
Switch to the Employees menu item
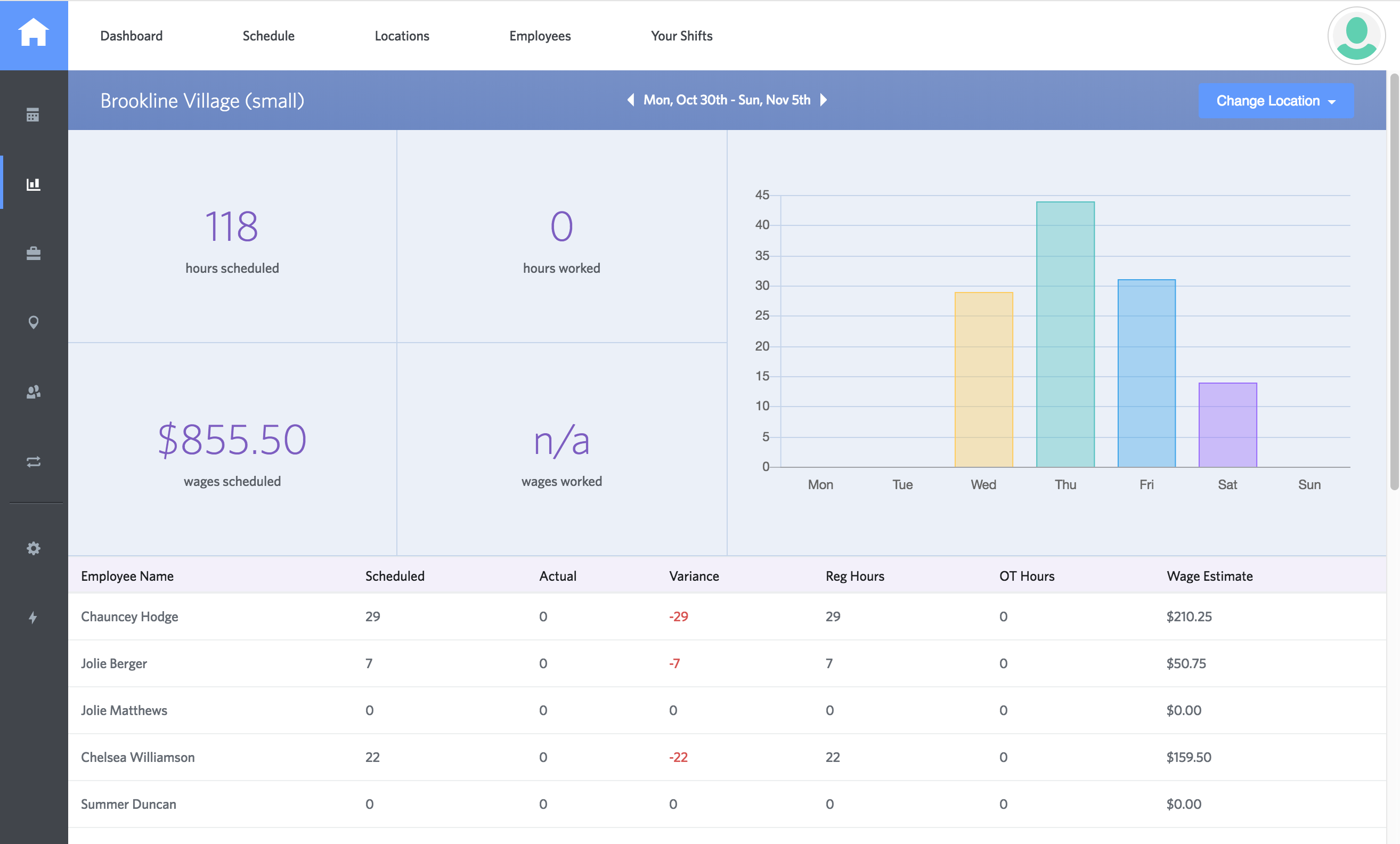pos(539,36)
